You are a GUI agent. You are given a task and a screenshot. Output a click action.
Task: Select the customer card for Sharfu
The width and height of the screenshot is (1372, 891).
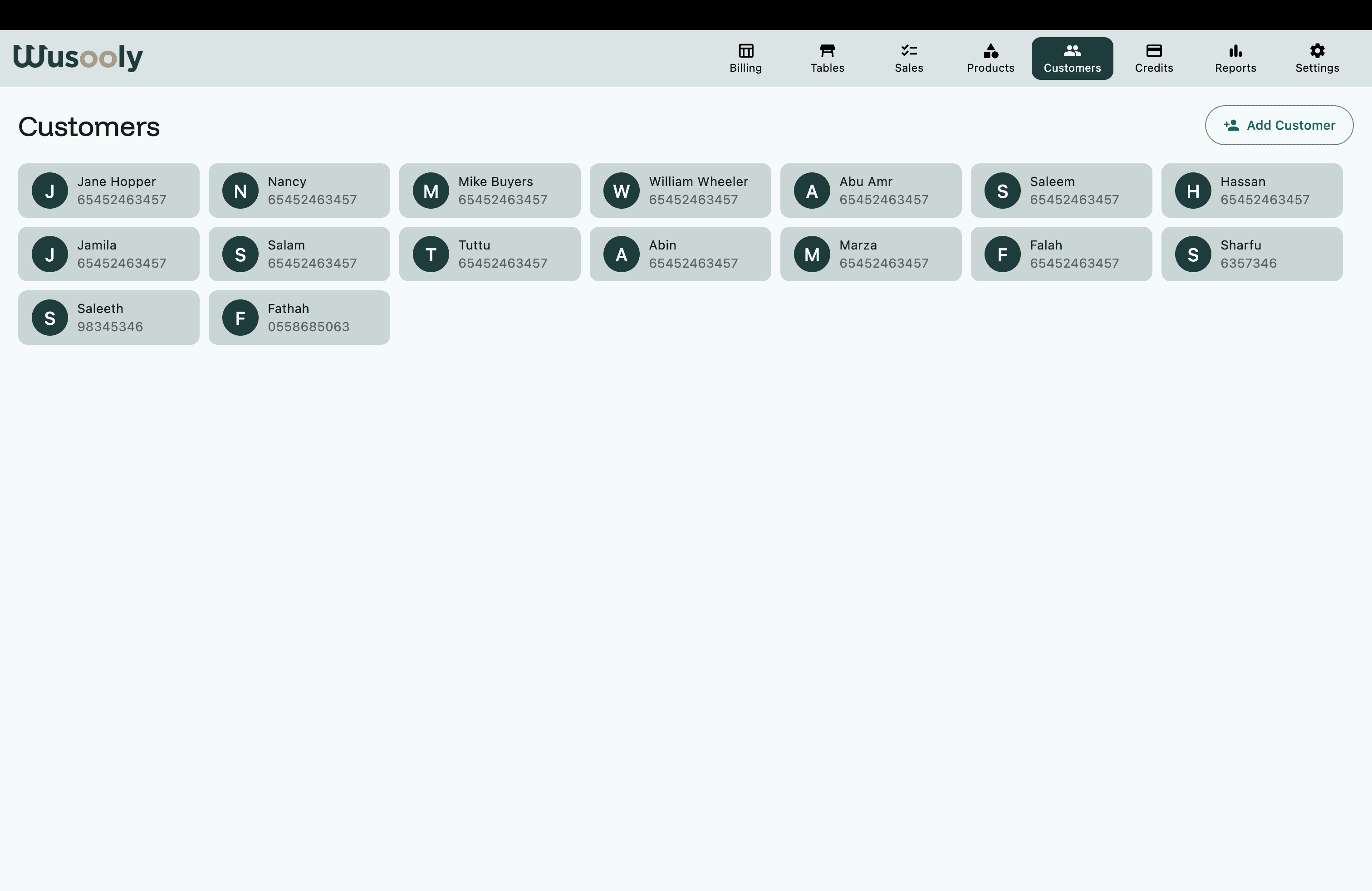(1251, 254)
